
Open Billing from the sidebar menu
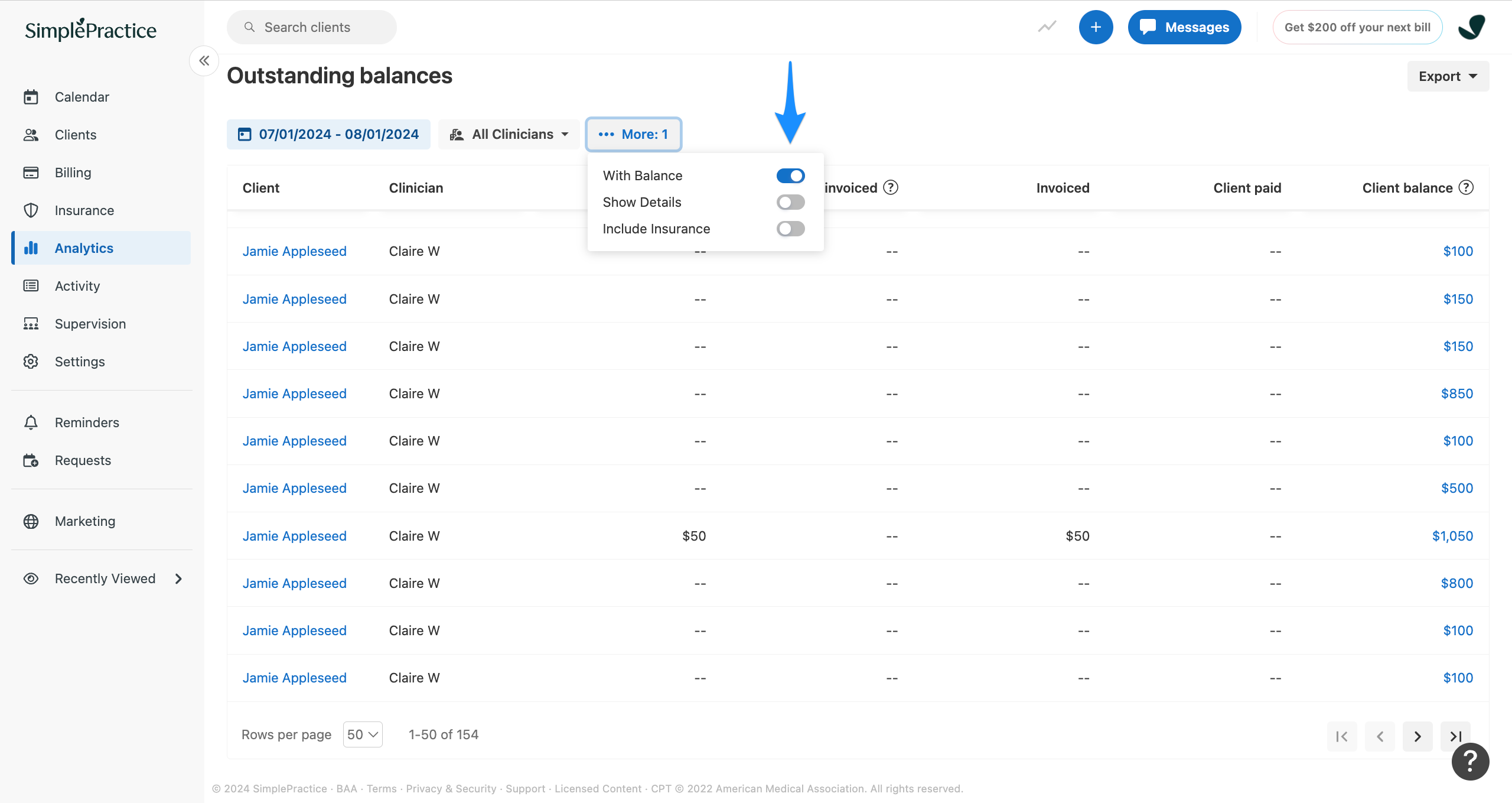(x=73, y=173)
